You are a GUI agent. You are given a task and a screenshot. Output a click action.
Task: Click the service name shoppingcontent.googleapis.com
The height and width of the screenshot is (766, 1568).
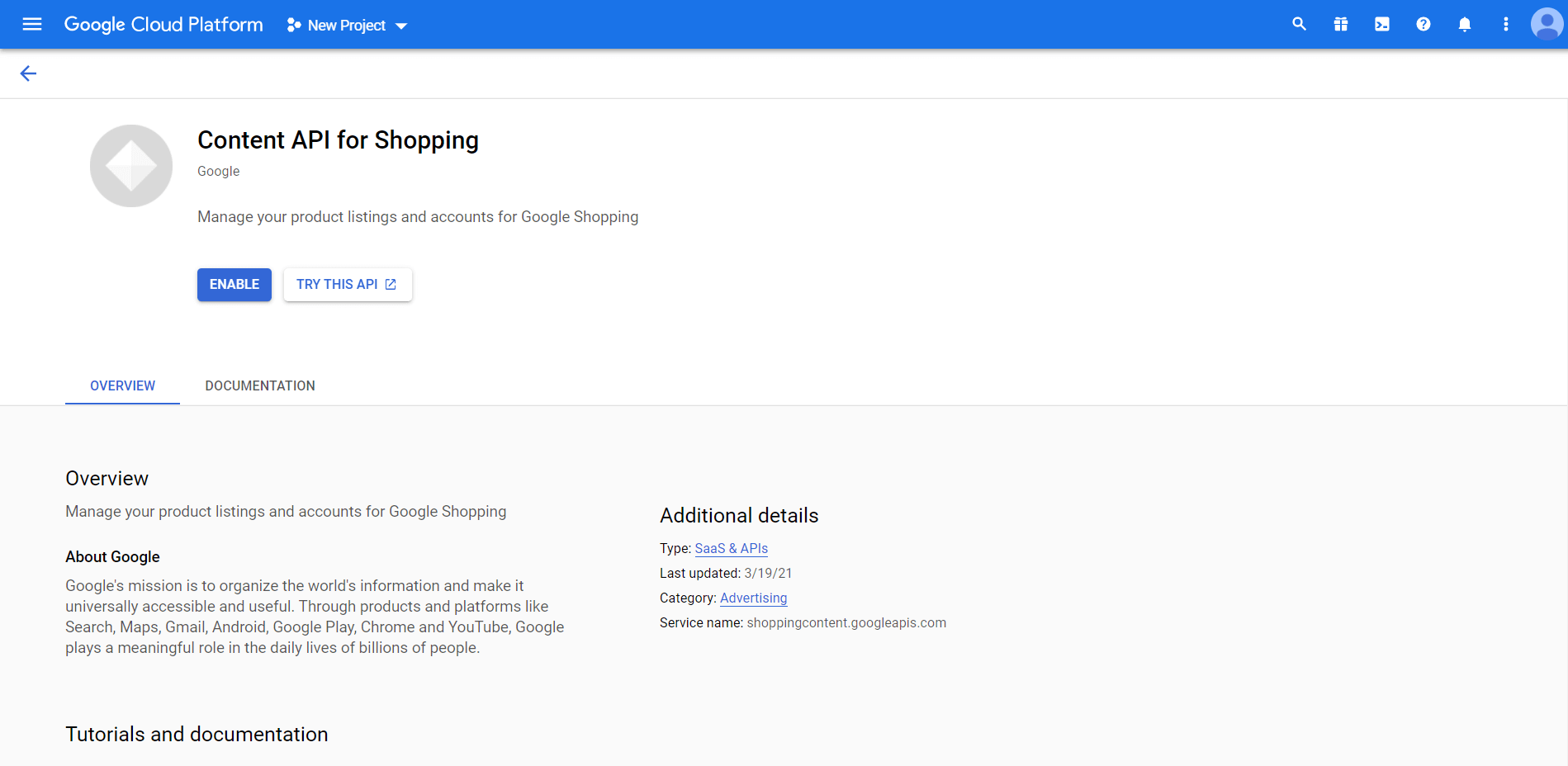pyautogui.click(x=846, y=622)
